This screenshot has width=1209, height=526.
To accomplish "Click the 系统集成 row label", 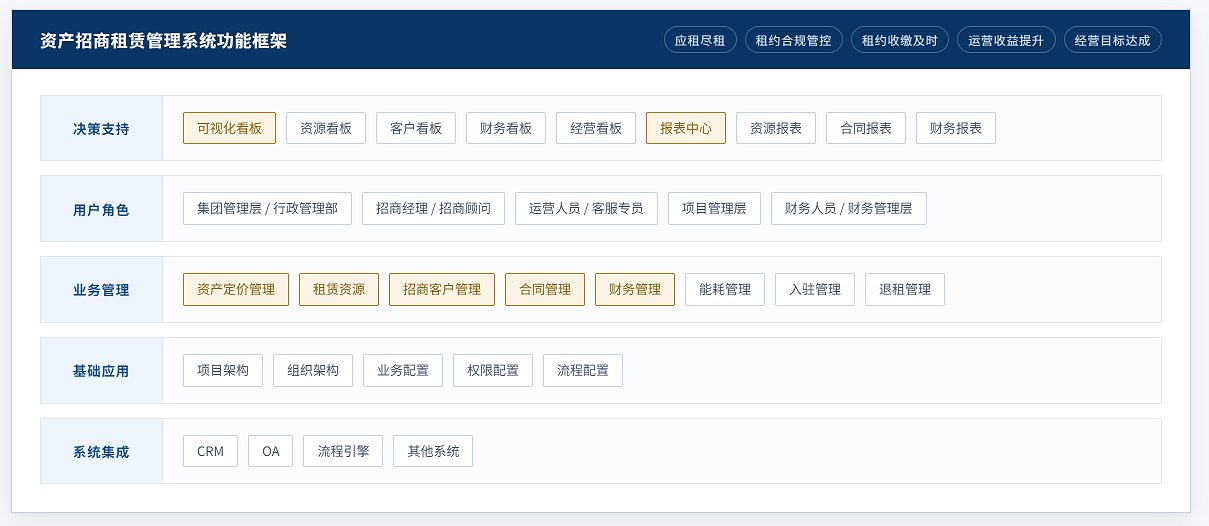I will click(x=101, y=452).
